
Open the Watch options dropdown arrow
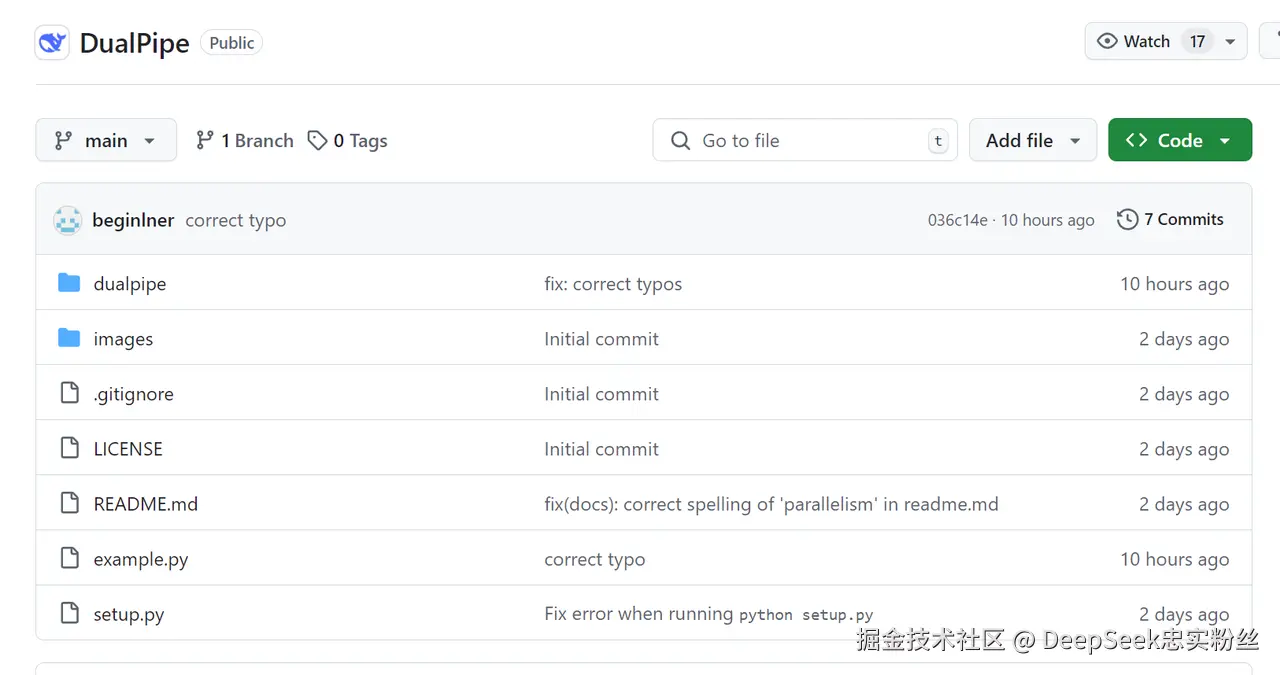[1230, 41]
